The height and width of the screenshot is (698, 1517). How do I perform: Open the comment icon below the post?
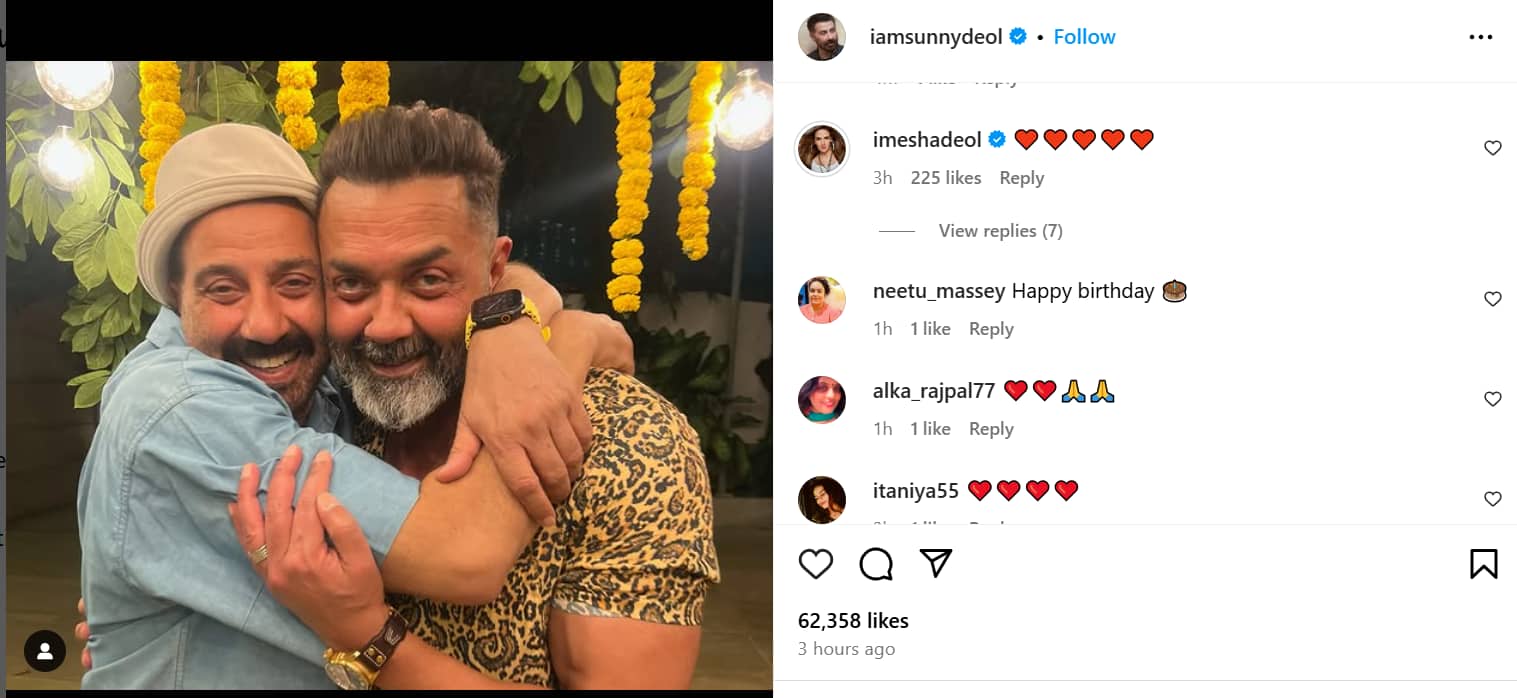point(876,563)
